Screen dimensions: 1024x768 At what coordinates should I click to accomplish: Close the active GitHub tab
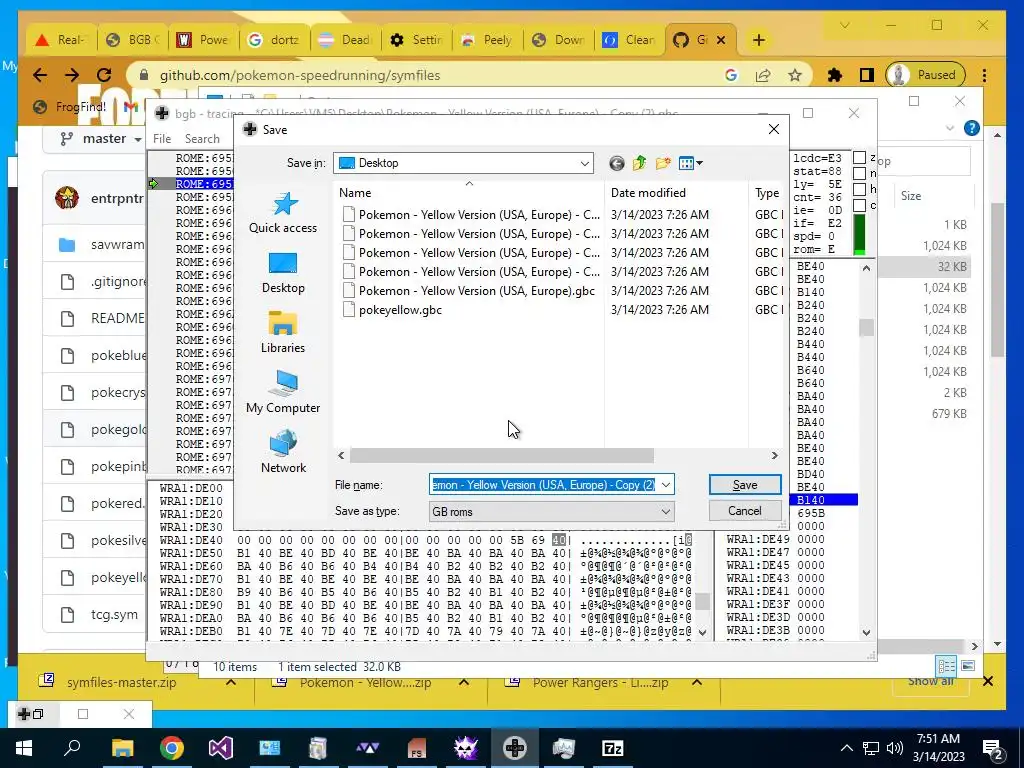[721, 40]
